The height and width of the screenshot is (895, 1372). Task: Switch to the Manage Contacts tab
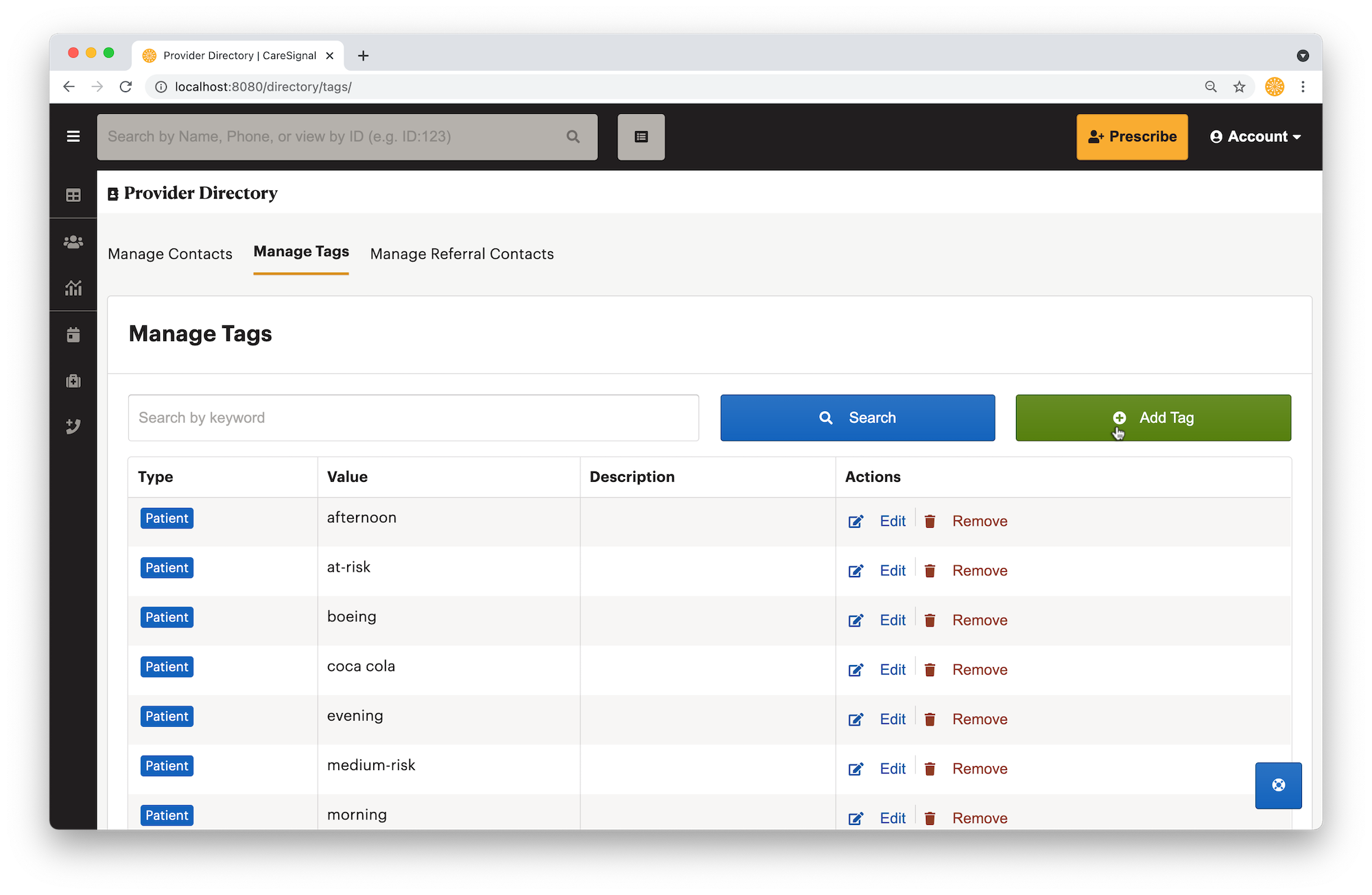(170, 254)
